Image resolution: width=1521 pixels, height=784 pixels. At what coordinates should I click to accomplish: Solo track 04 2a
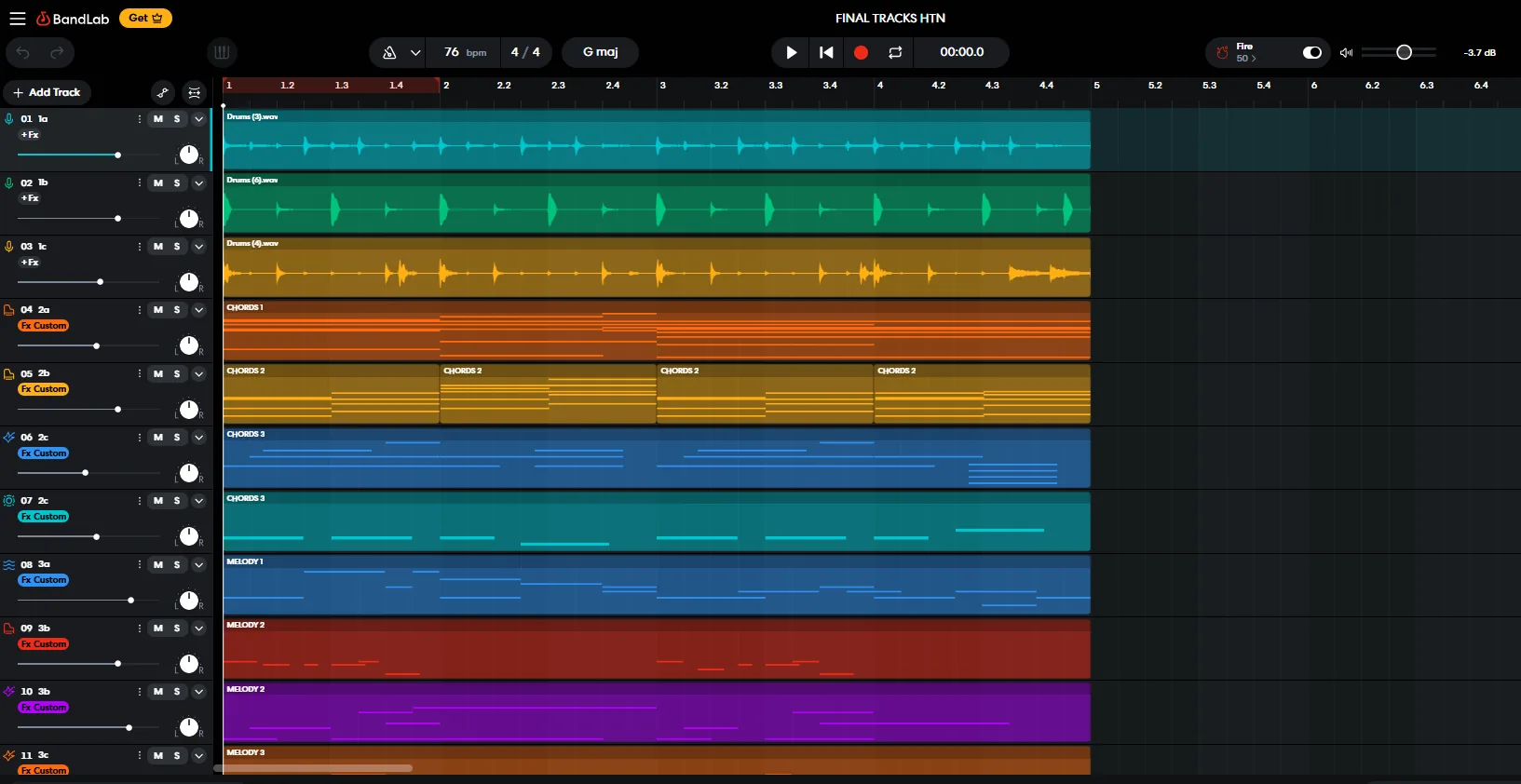[x=177, y=310]
